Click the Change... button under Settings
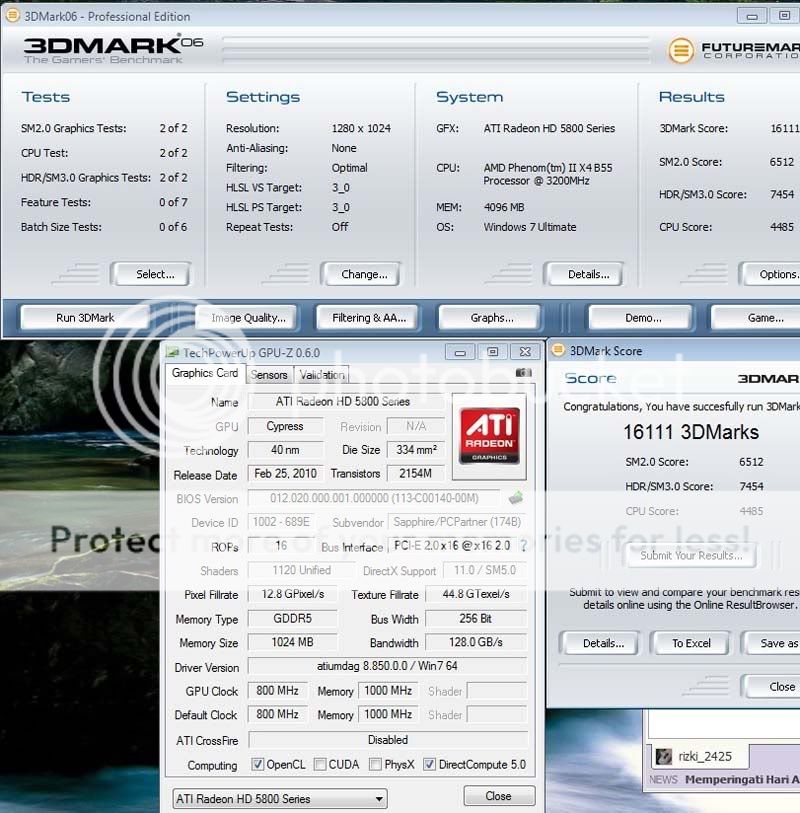The width and height of the screenshot is (800, 813). (x=360, y=274)
